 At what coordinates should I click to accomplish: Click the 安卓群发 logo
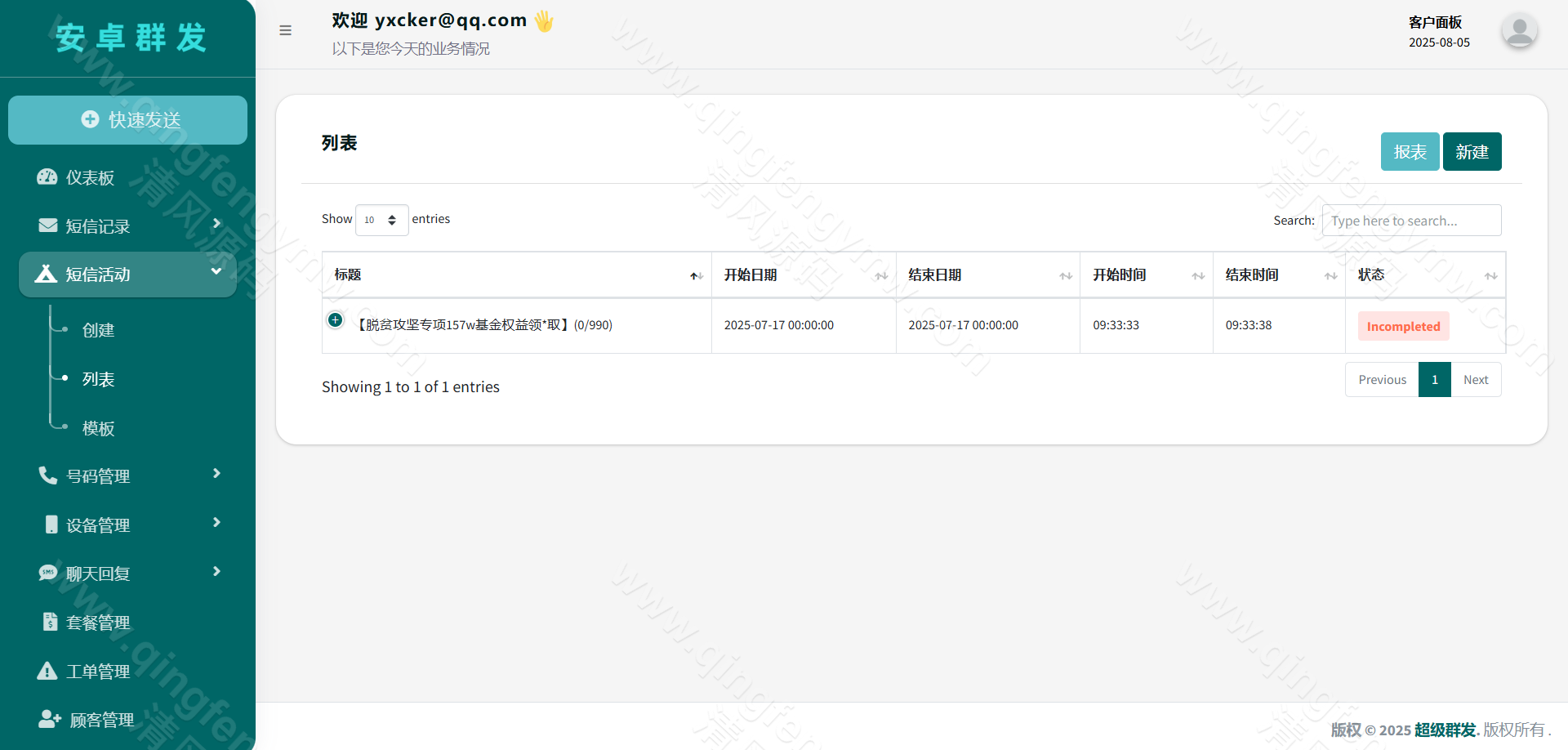[131, 38]
